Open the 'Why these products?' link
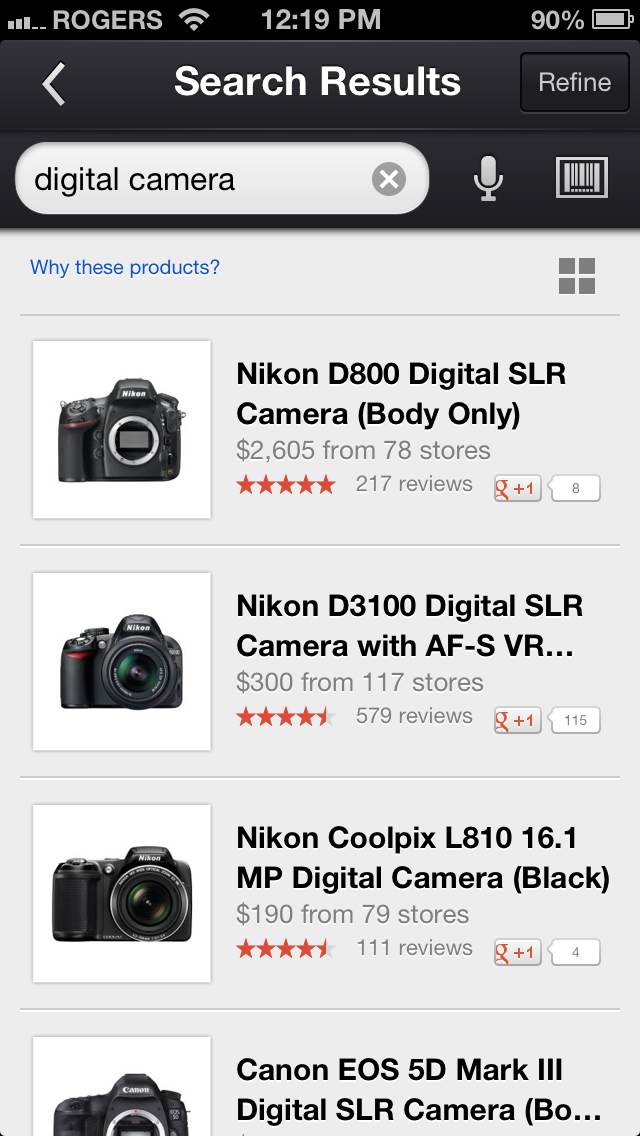640x1136 pixels. (x=125, y=267)
